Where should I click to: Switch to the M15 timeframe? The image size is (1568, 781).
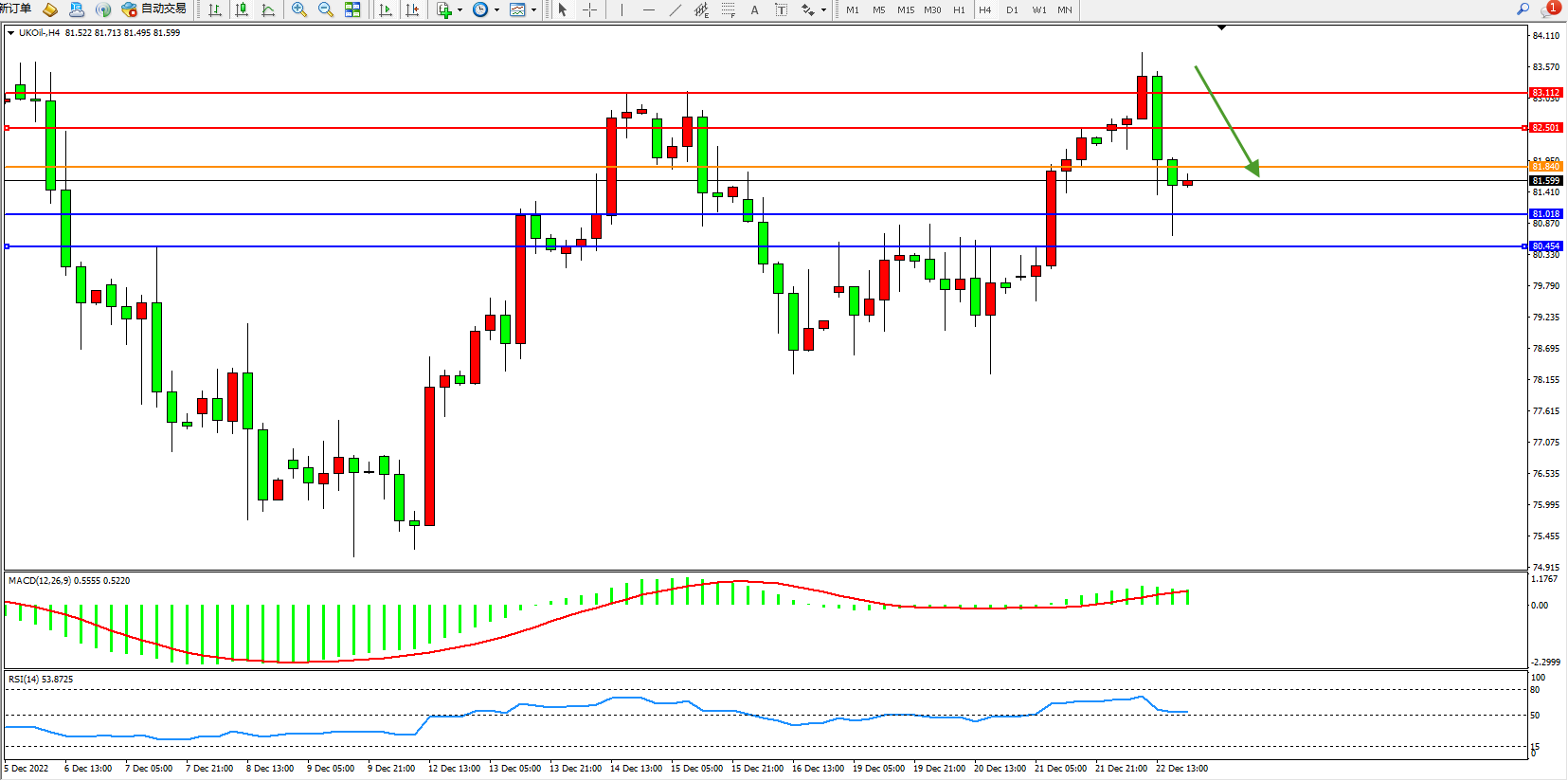coord(906,9)
